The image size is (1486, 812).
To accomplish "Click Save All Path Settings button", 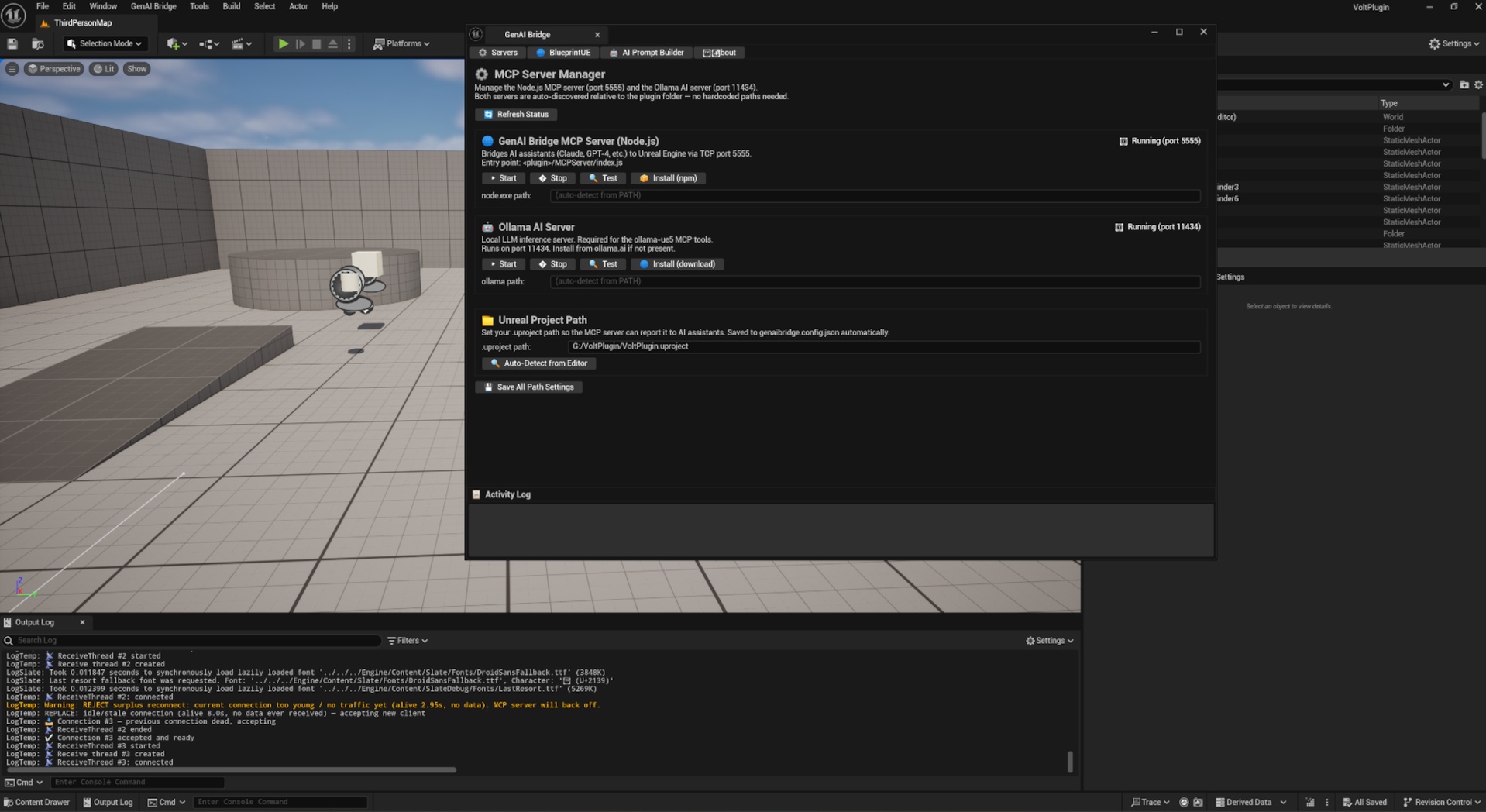I will pyautogui.click(x=529, y=387).
